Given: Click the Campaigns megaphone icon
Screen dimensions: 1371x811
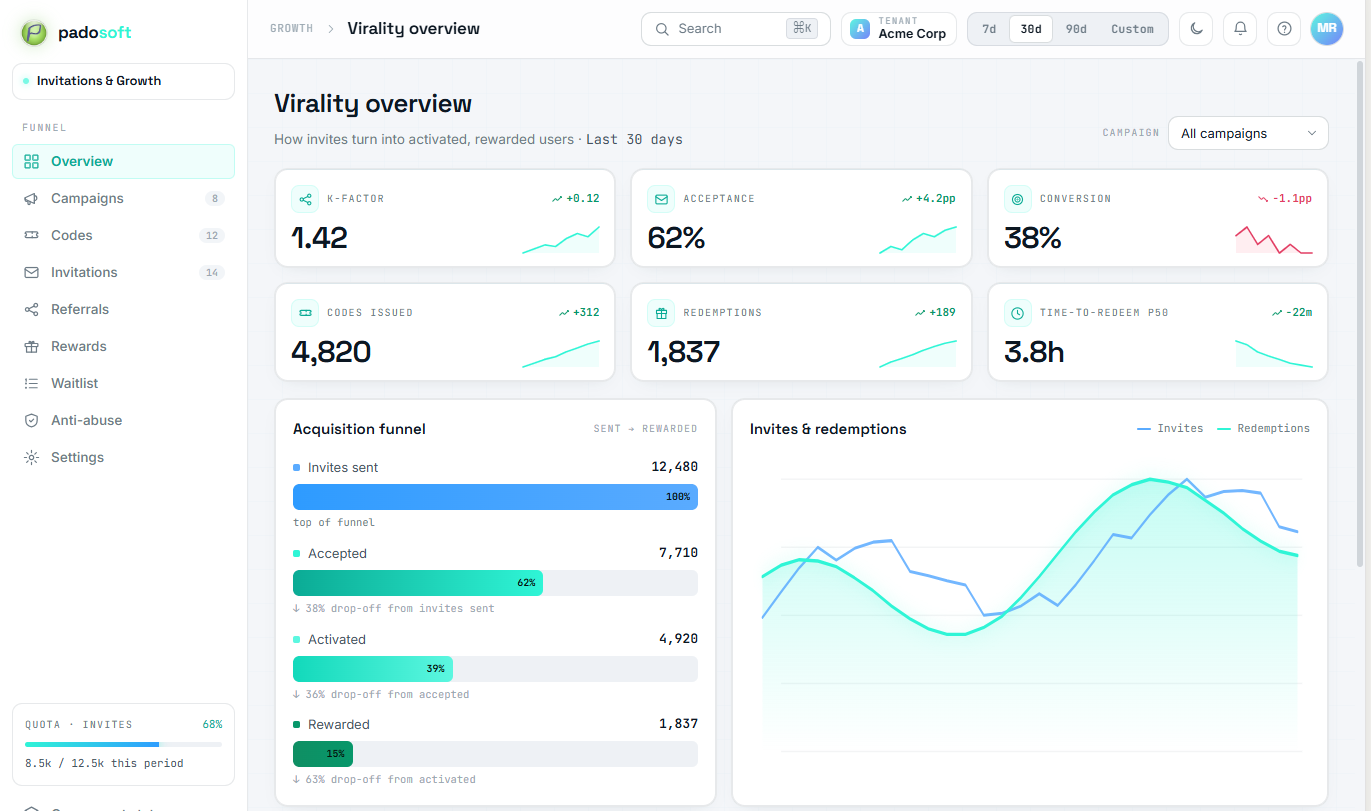Looking at the screenshot, I should pos(31,198).
